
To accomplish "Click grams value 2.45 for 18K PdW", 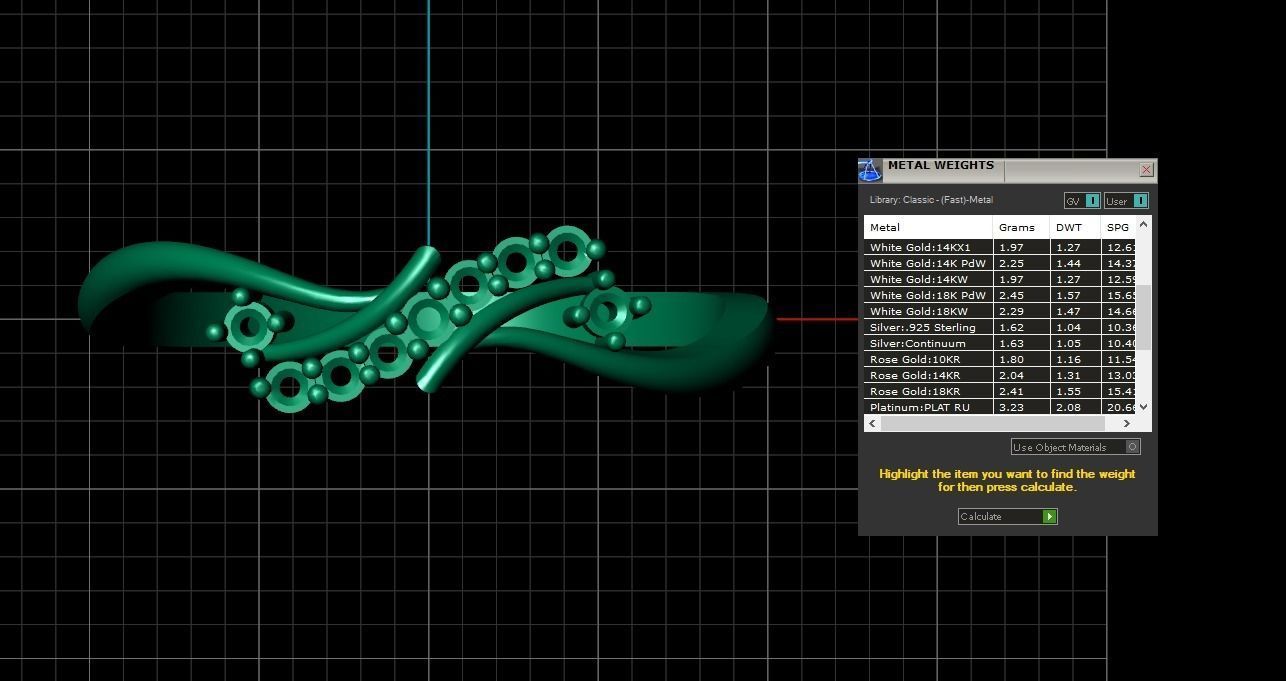I will tap(1010, 295).
